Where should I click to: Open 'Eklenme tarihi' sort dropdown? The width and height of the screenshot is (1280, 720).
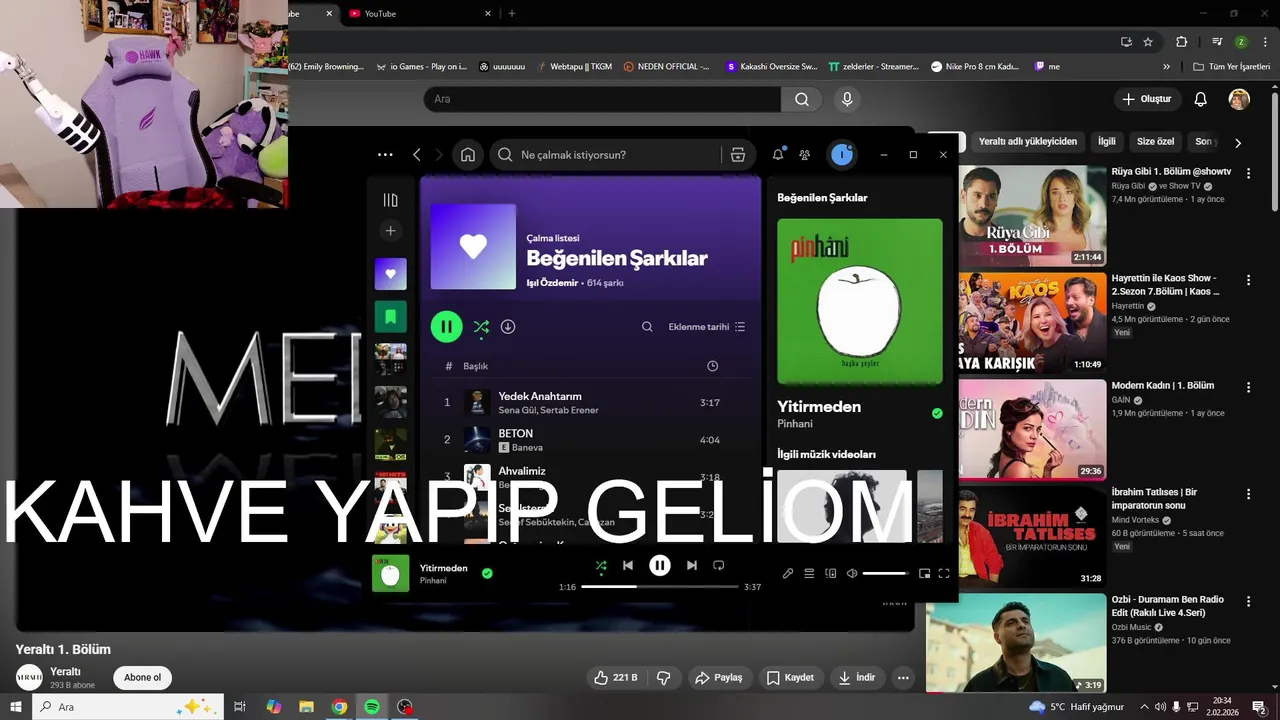(707, 327)
